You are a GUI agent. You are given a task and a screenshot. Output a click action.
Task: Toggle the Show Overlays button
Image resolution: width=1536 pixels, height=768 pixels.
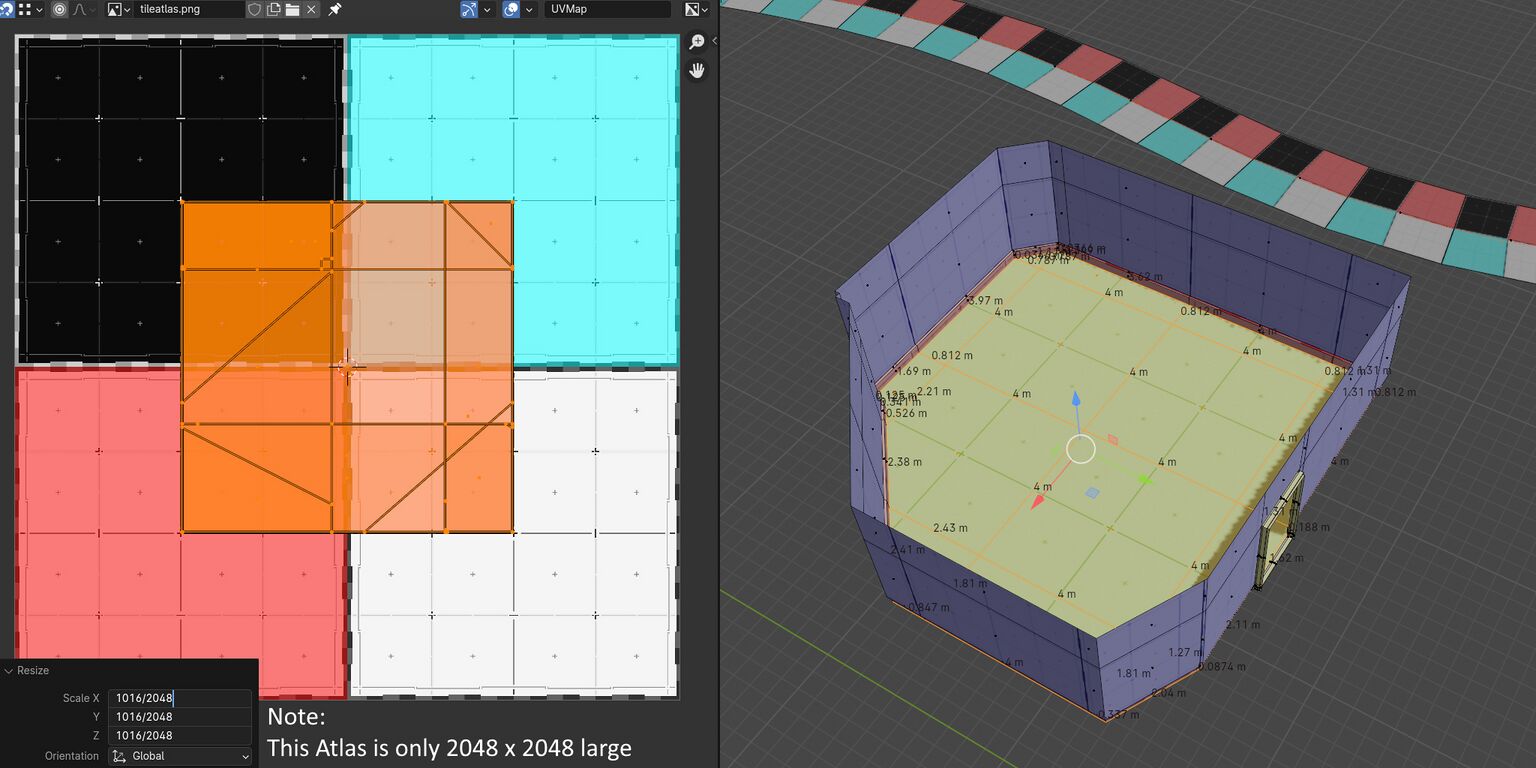[512, 9]
